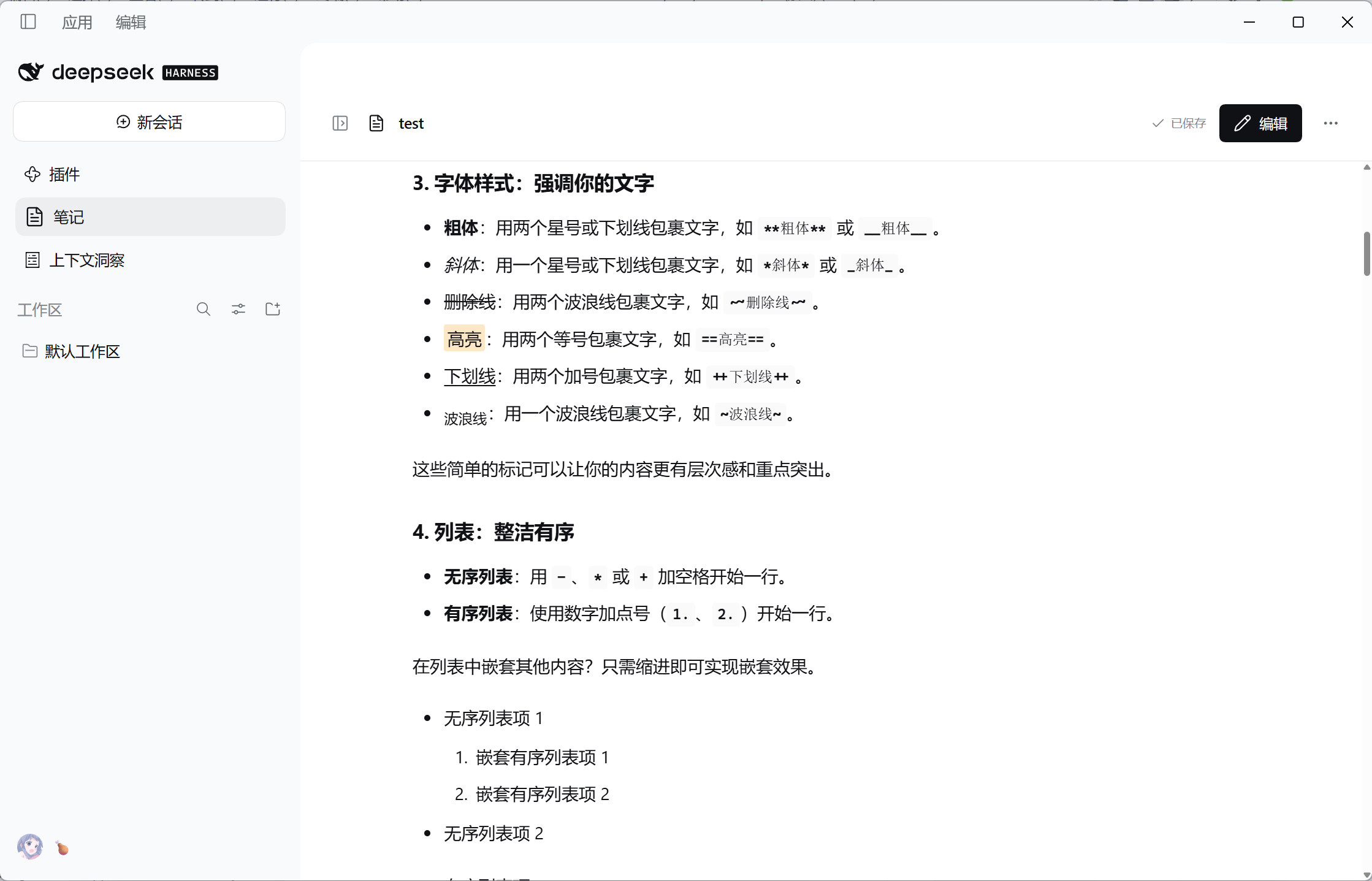Click the drumstick icon beside avatar
This screenshot has width=1372, height=881.
click(62, 848)
